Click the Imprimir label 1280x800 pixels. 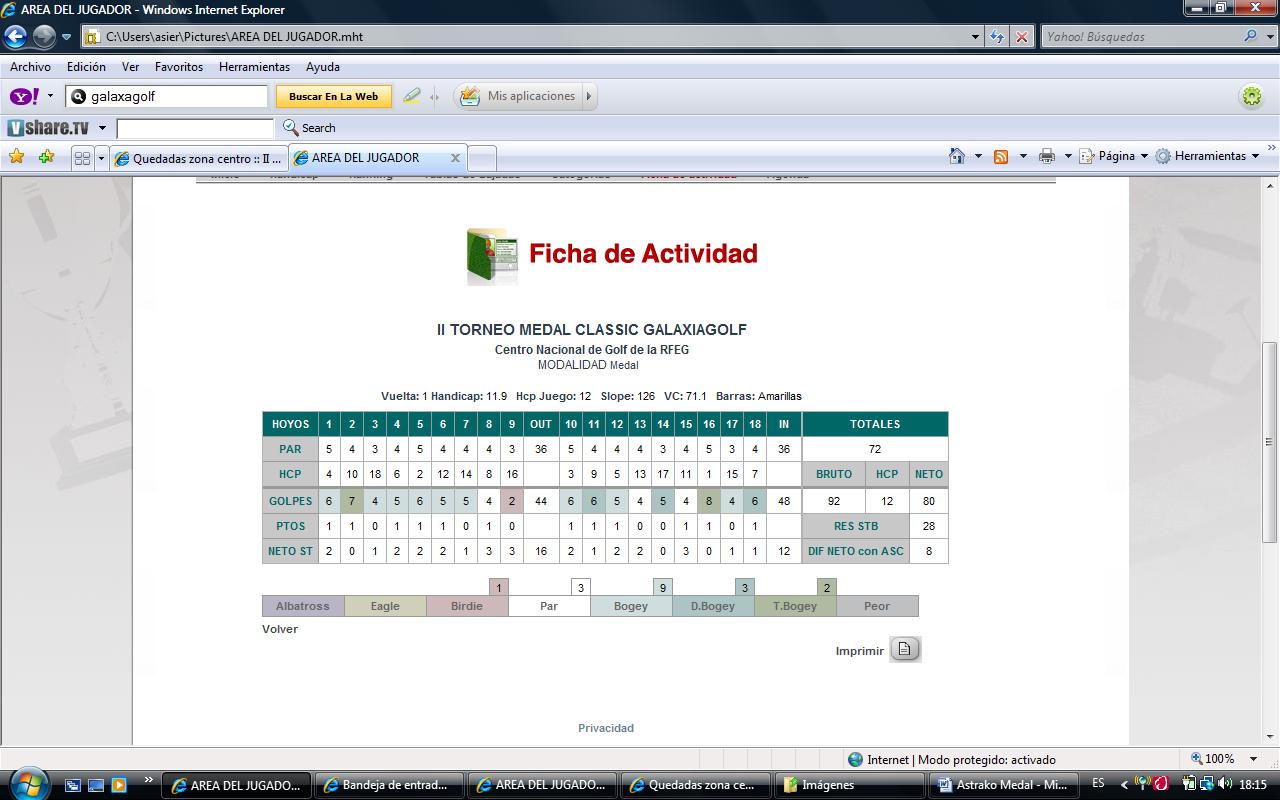click(860, 651)
